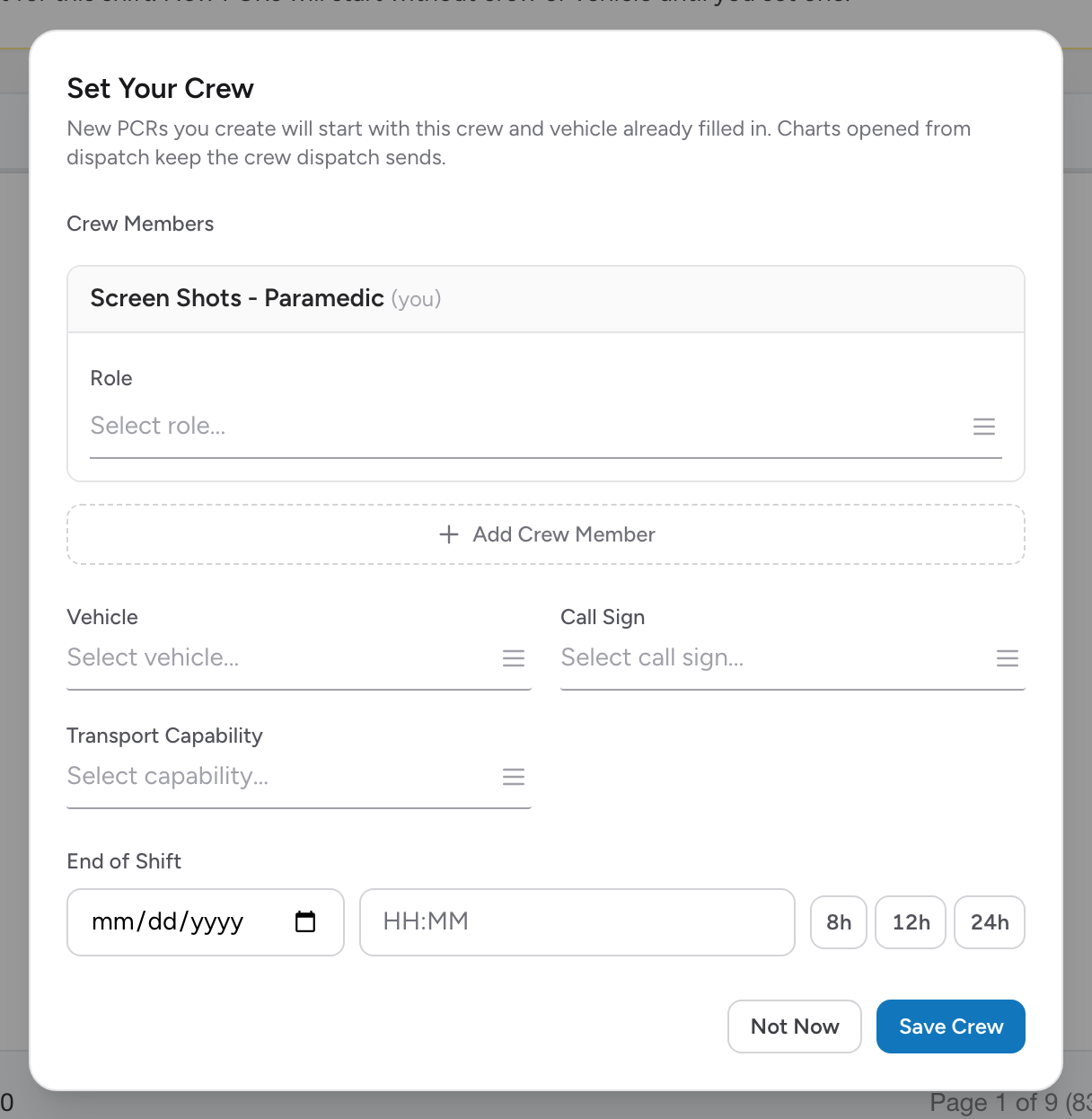1092x1119 pixels.
Task: Click the plus icon beside Add Crew Member
Action: (x=449, y=534)
